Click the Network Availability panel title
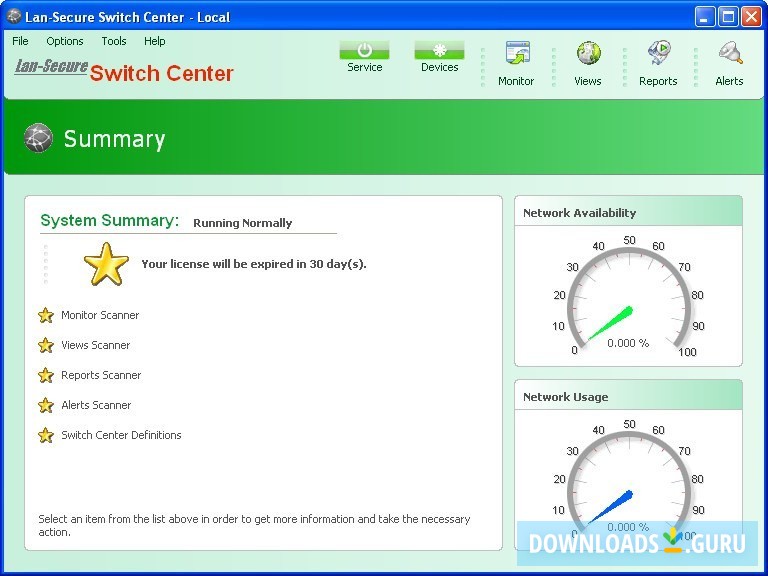The height and width of the screenshot is (576, 768). [579, 213]
